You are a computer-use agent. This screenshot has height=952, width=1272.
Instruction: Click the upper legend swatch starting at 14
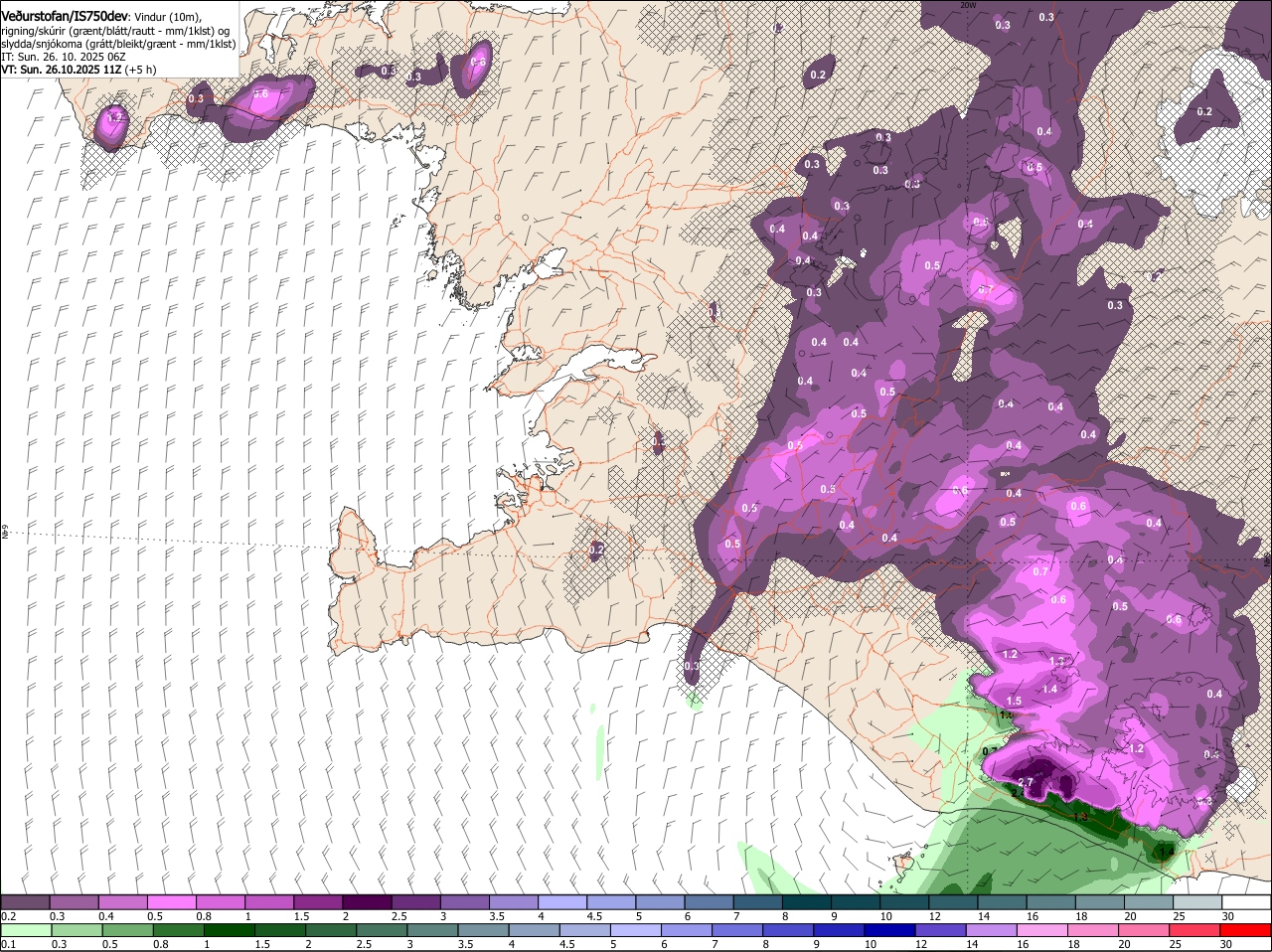[1000, 901]
